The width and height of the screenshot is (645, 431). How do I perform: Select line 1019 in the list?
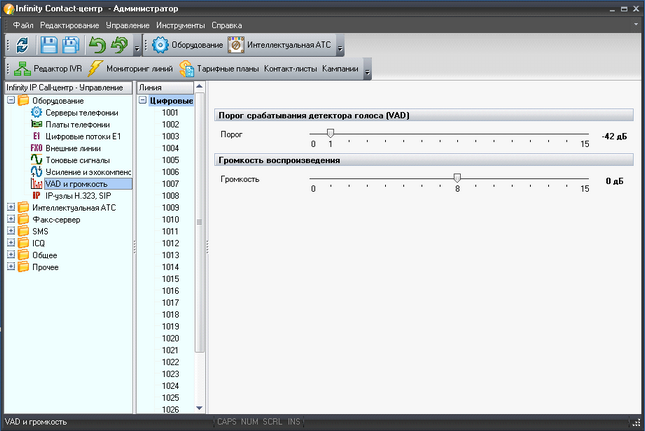click(x=170, y=327)
